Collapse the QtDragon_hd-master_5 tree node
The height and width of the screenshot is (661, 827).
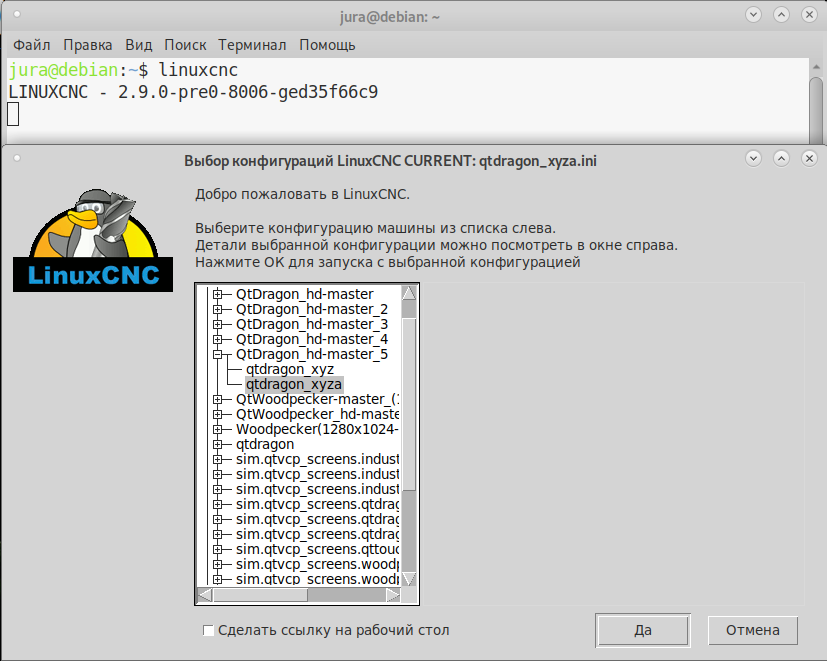click(217, 355)
